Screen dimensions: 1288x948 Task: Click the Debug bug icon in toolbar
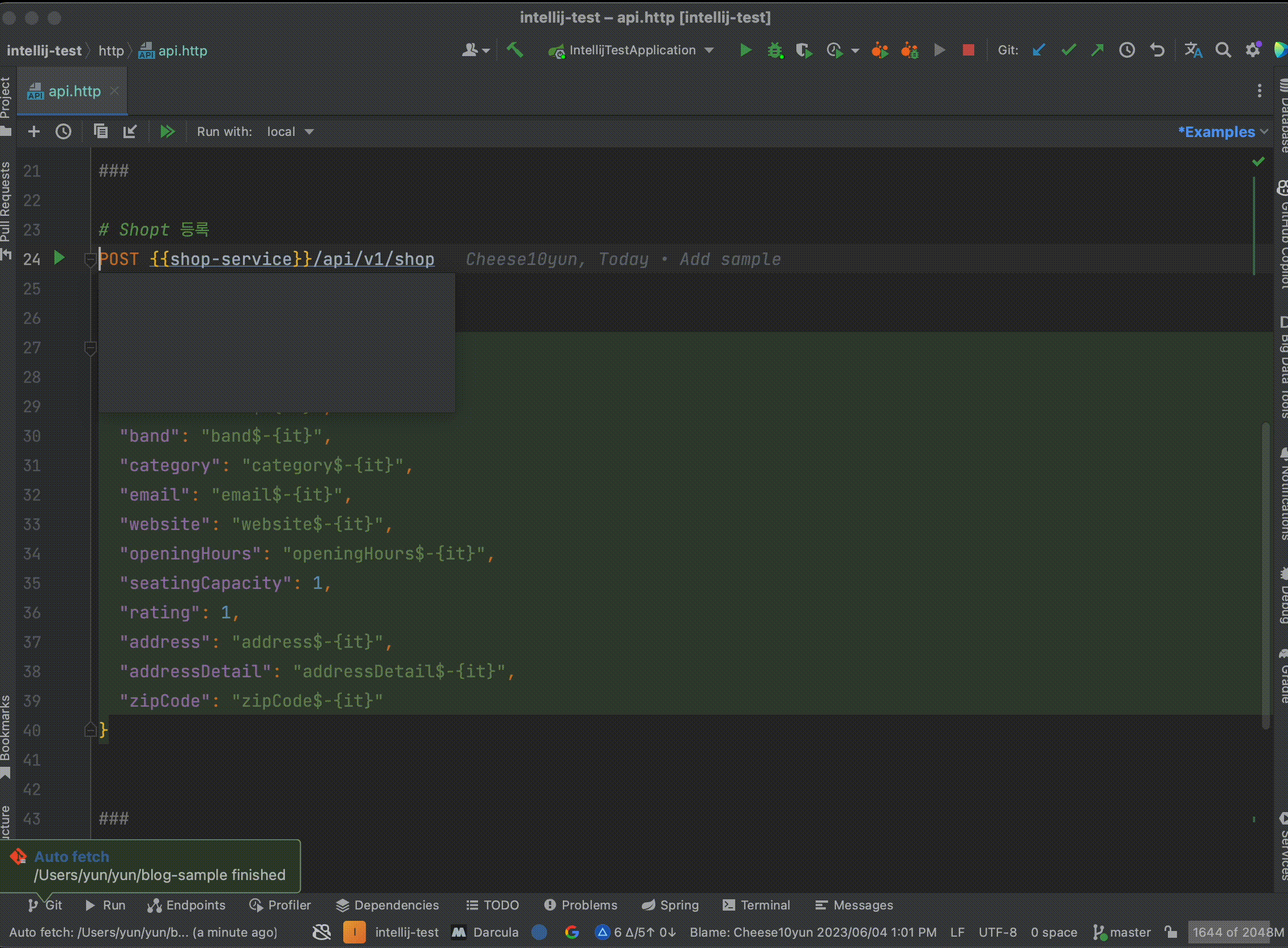775,50
